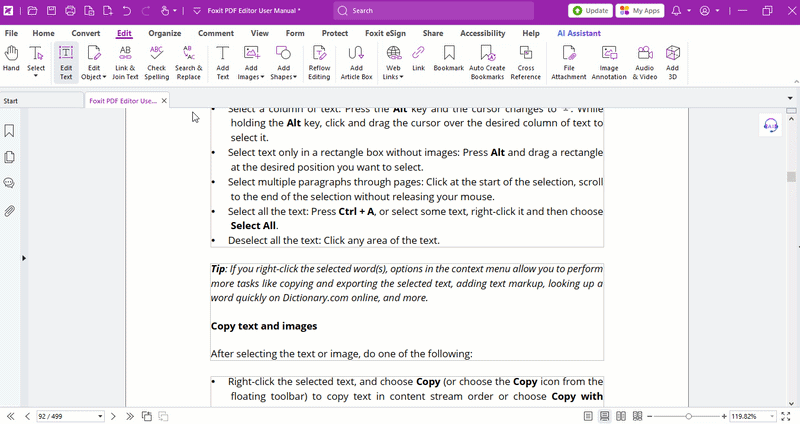Viewport: 800px width, 424px height.
Task: Open the Bookmarks side panel
Action: coord(9,131)
